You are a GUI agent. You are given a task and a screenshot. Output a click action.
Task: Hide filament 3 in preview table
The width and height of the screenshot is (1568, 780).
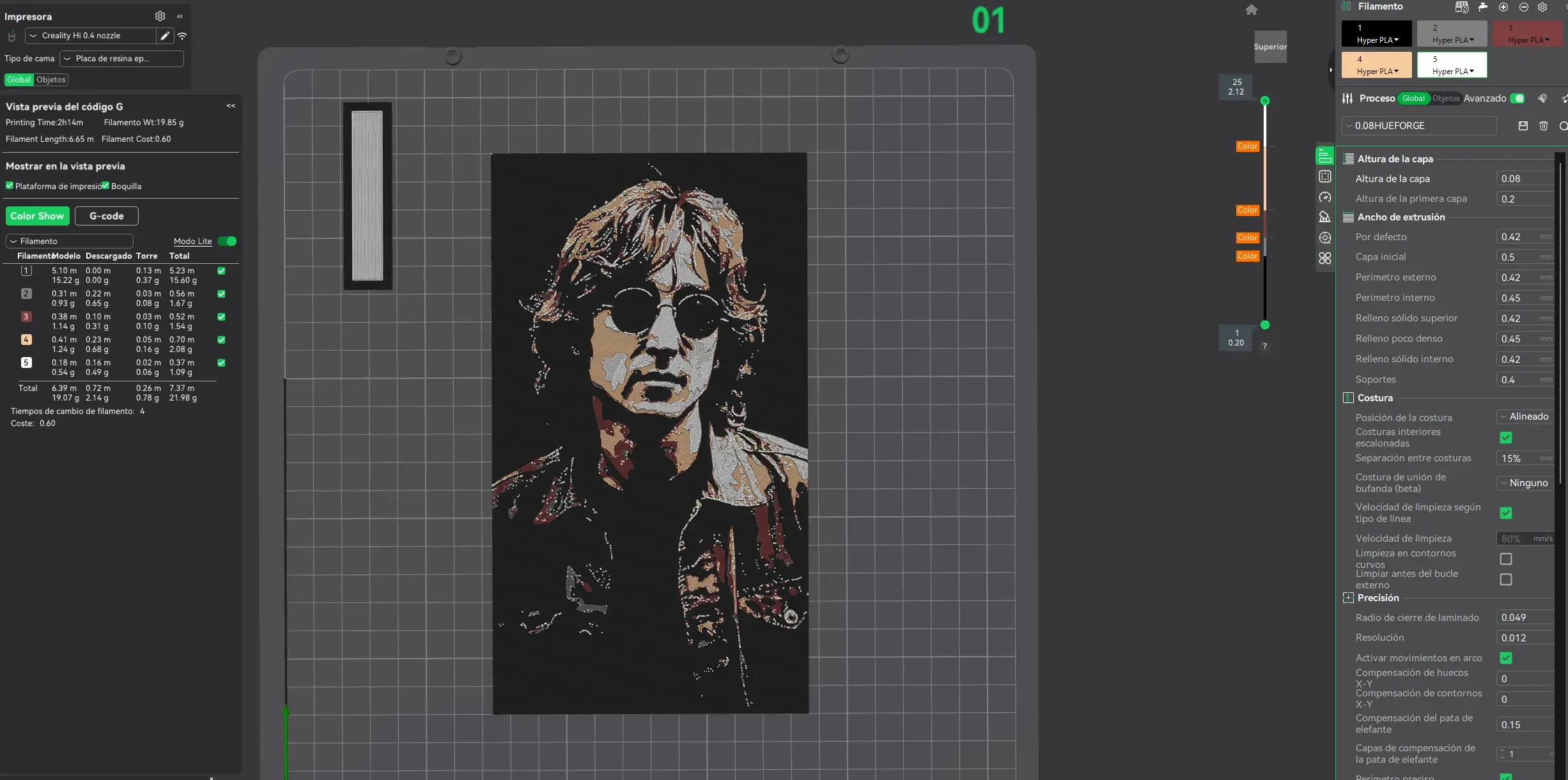tap(221, 317)
